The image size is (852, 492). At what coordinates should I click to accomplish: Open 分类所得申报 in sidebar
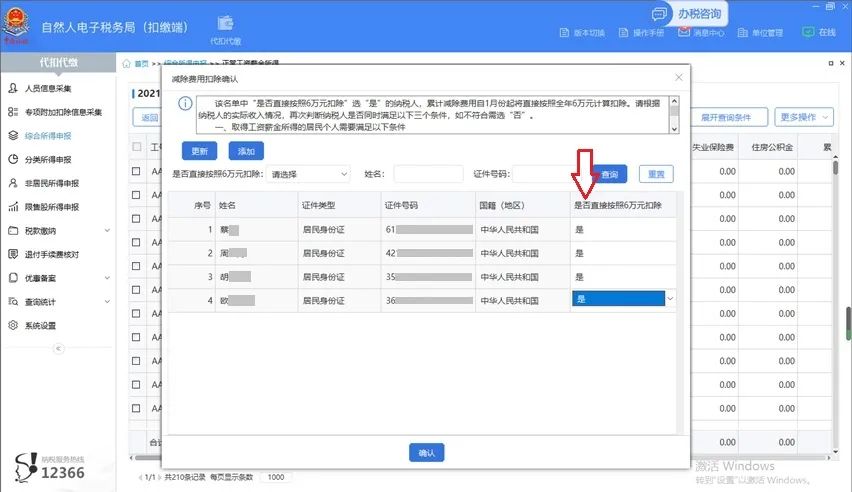pyautogui.click(x=48, y=159)
